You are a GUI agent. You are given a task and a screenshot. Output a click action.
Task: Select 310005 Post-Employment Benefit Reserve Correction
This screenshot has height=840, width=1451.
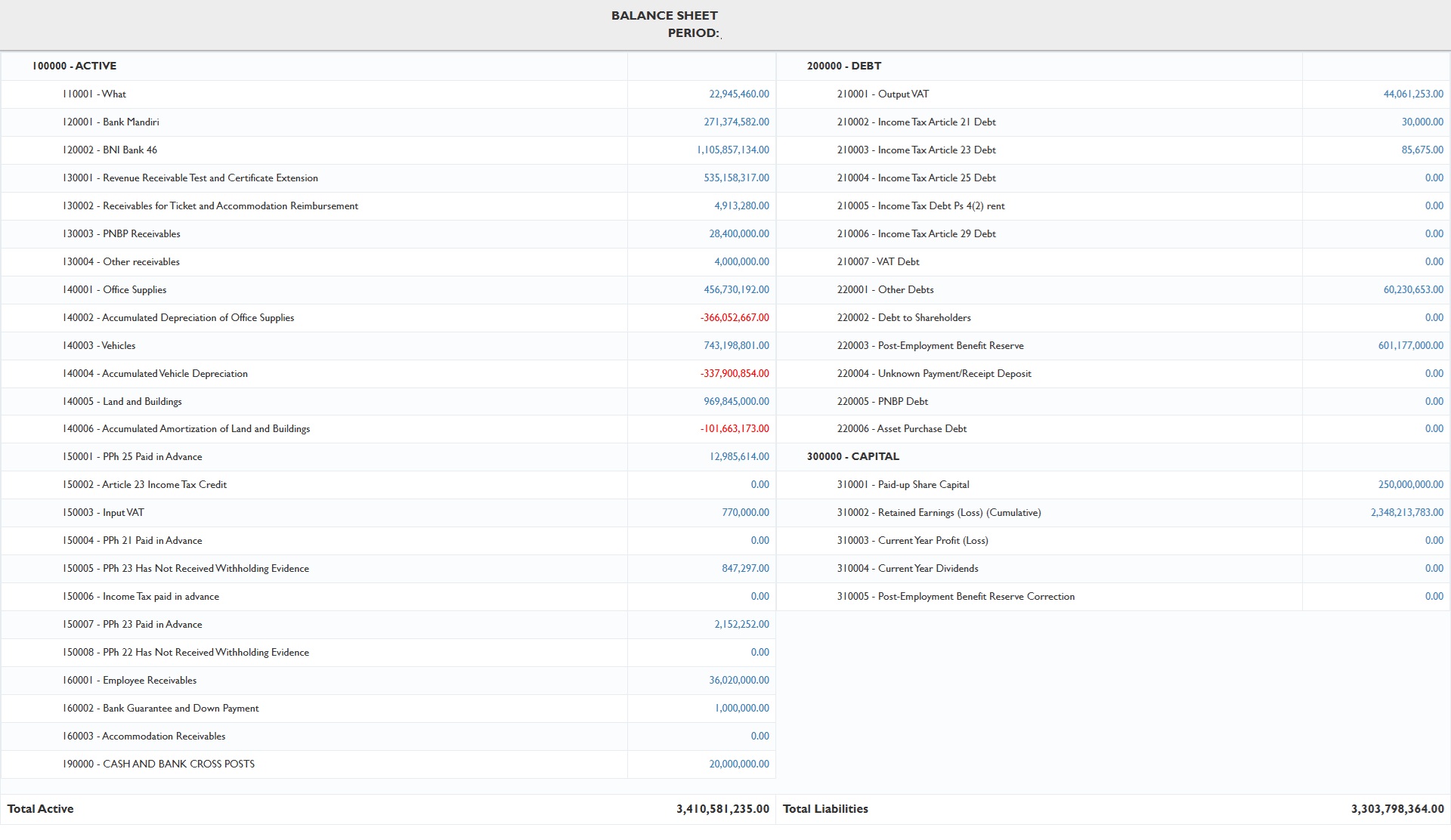coord(955,597)
